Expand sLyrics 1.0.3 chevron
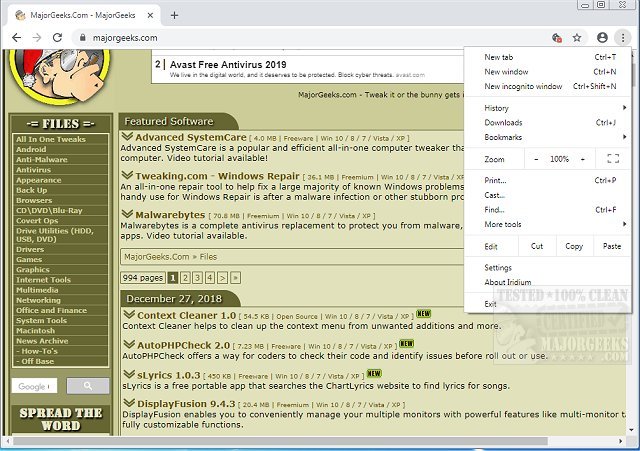The height and width of the screenshot is (451, 640). point(129,374)
